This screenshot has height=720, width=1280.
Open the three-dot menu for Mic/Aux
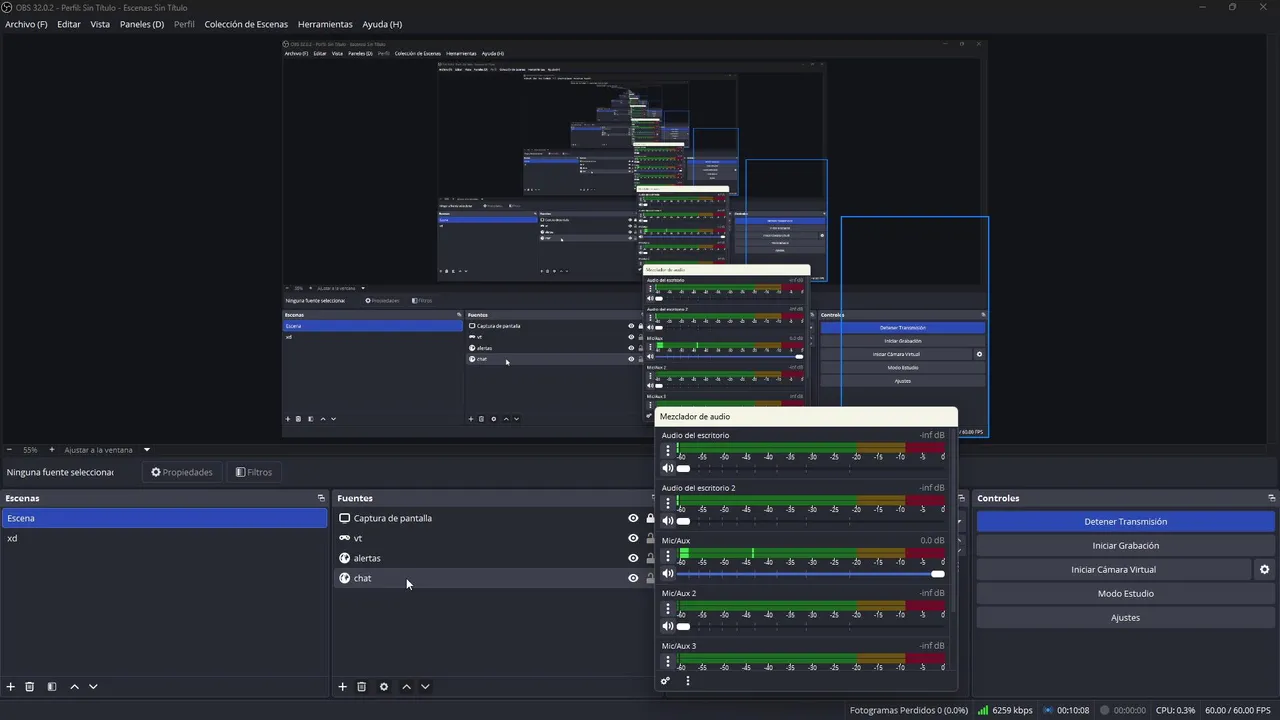pyautogui.click(x=668, y=556)
